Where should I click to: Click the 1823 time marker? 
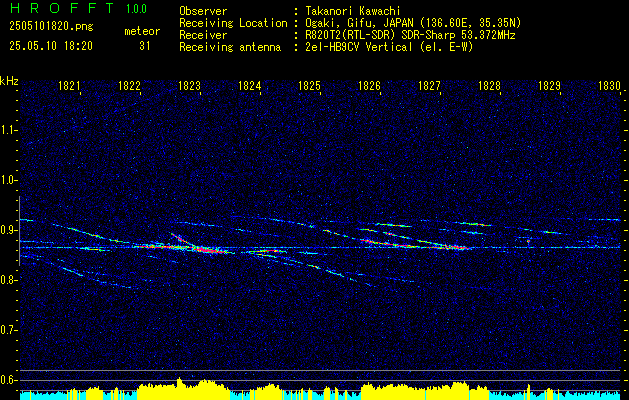[x=189, y=85]
